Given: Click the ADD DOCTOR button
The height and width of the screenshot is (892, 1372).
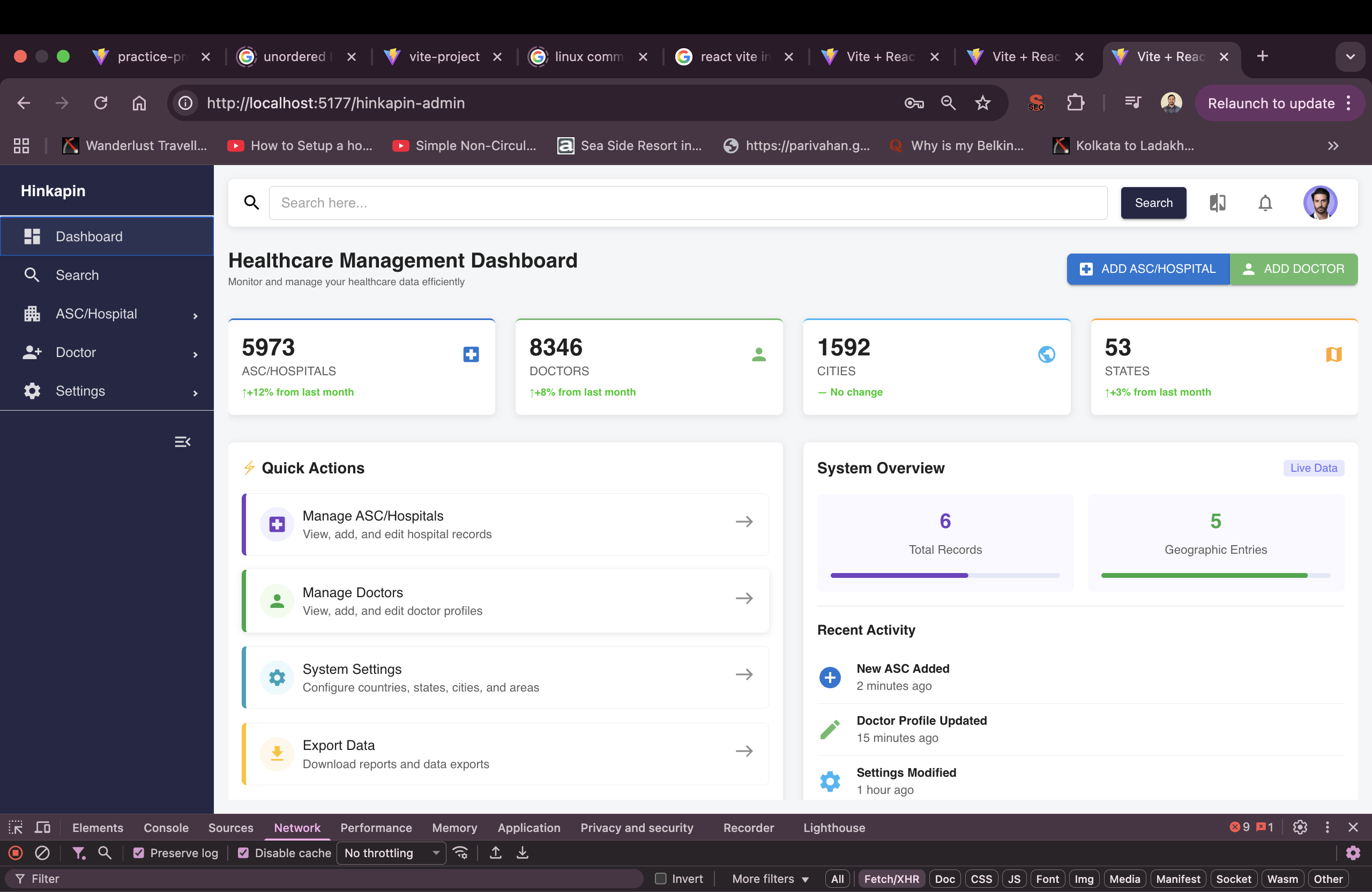Looking at the screenshot, I should (1294, 269).
